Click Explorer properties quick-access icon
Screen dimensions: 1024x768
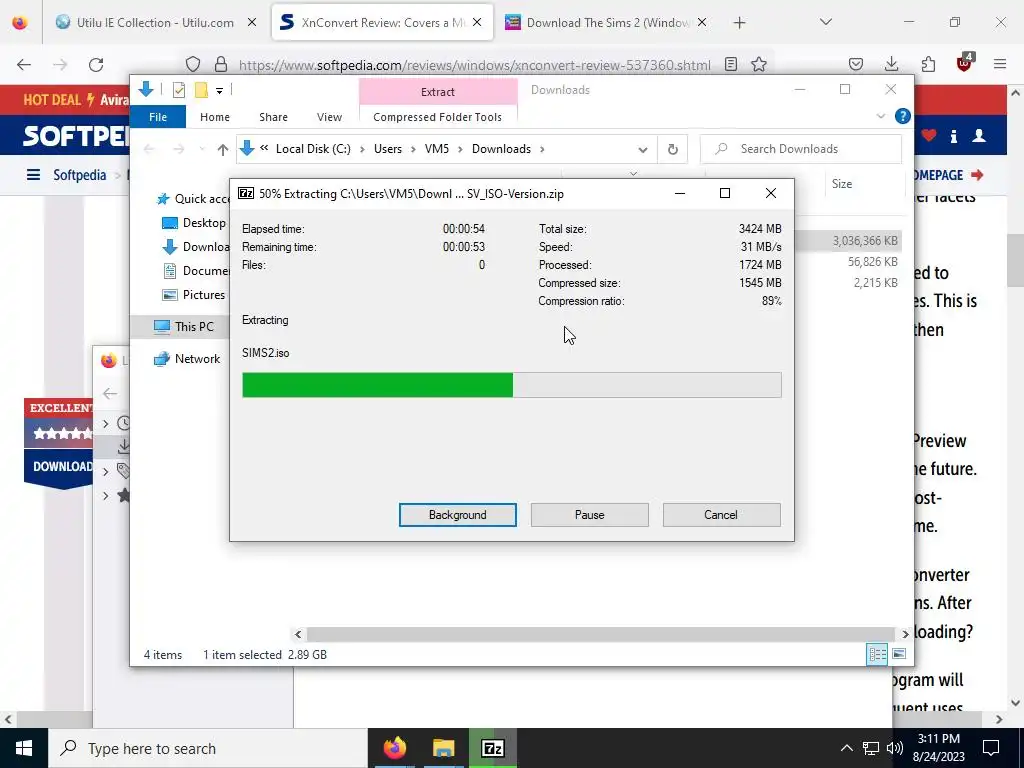tap(178, 90)
